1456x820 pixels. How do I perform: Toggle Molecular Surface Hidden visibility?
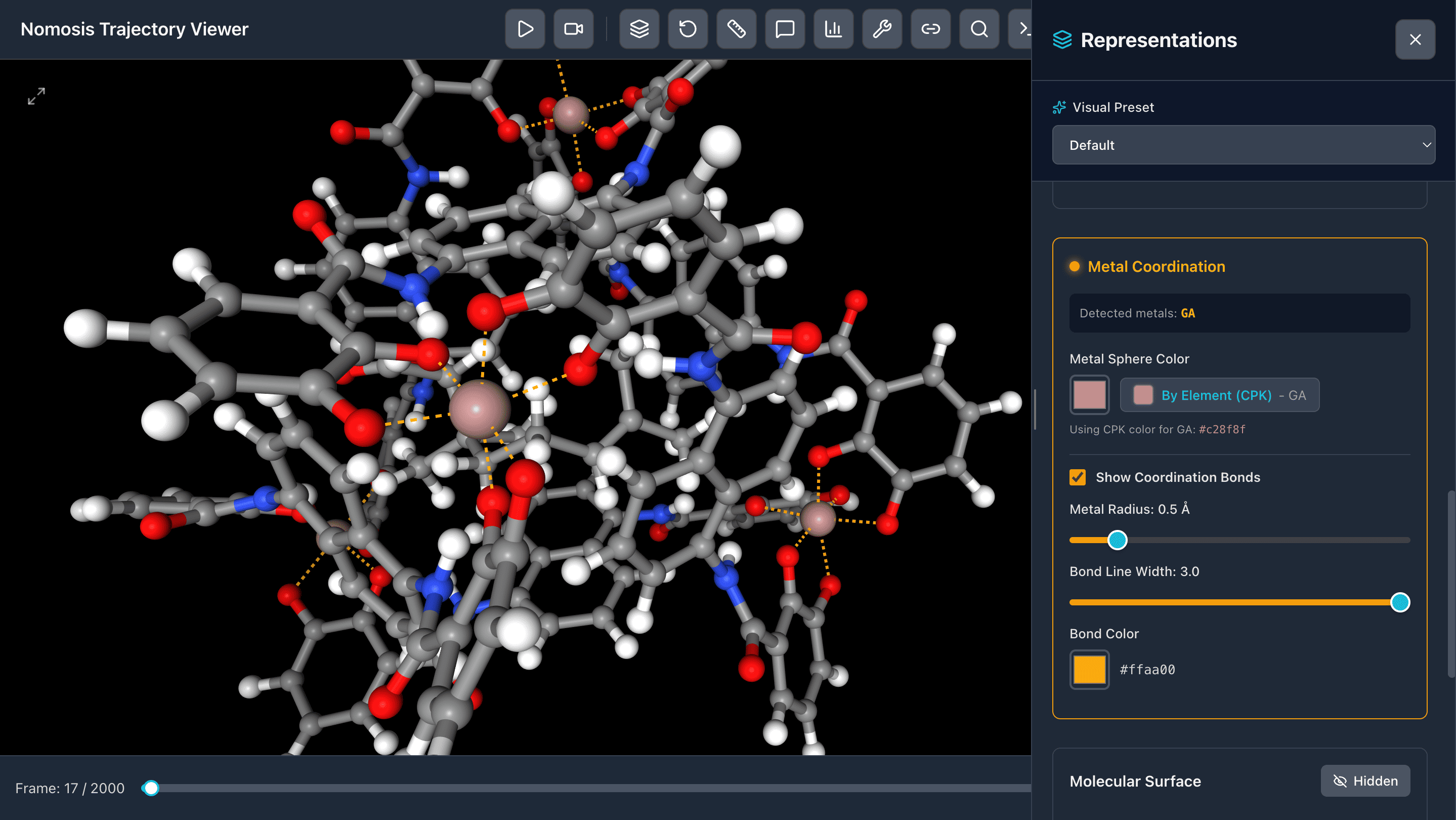click(x=1364, y=781)
